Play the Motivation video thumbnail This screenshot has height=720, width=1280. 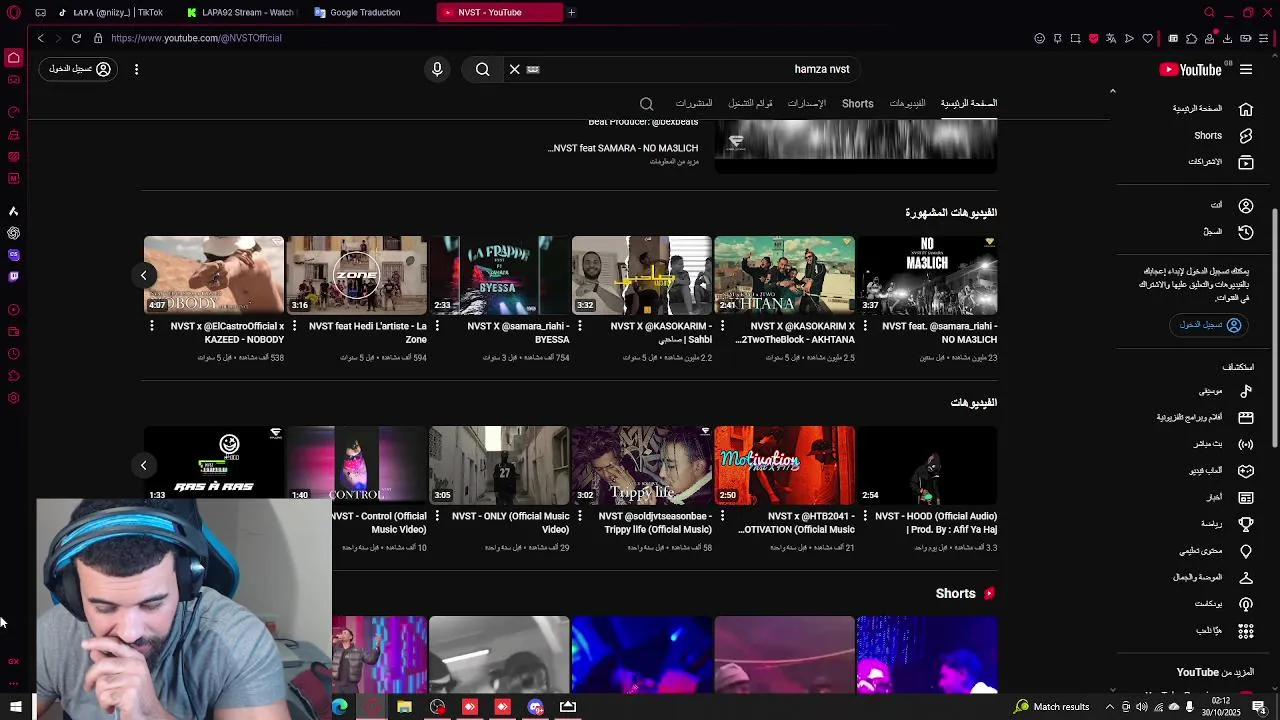coord(785,465)
